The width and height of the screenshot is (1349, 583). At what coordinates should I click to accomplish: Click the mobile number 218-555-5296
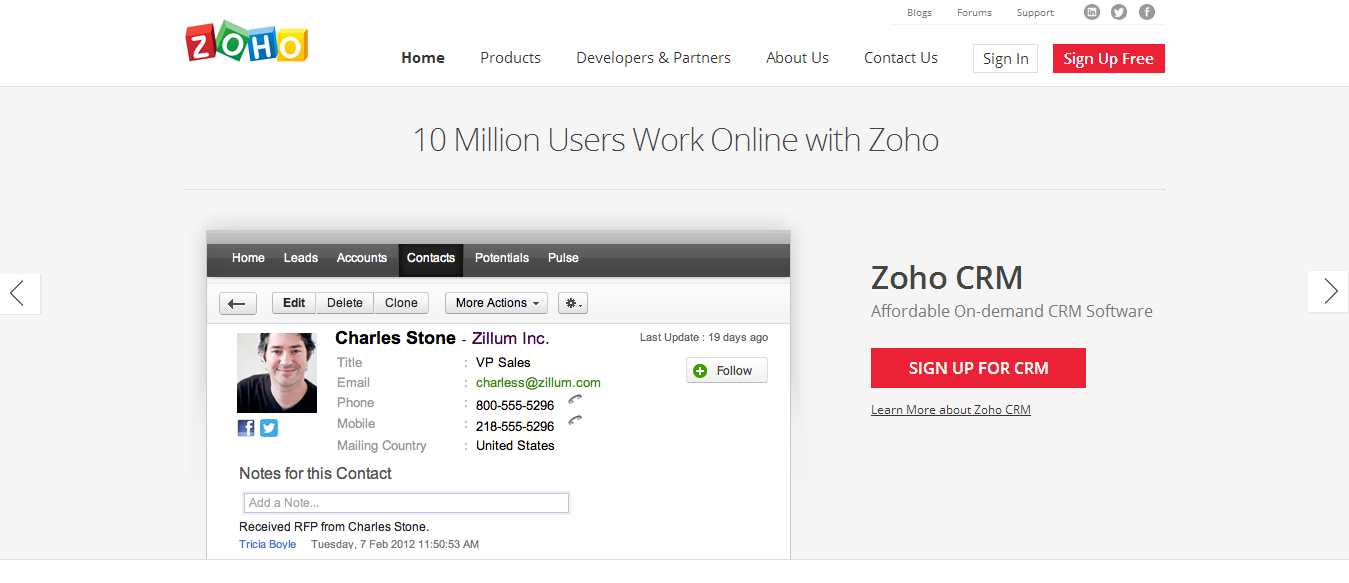[515, 426]
